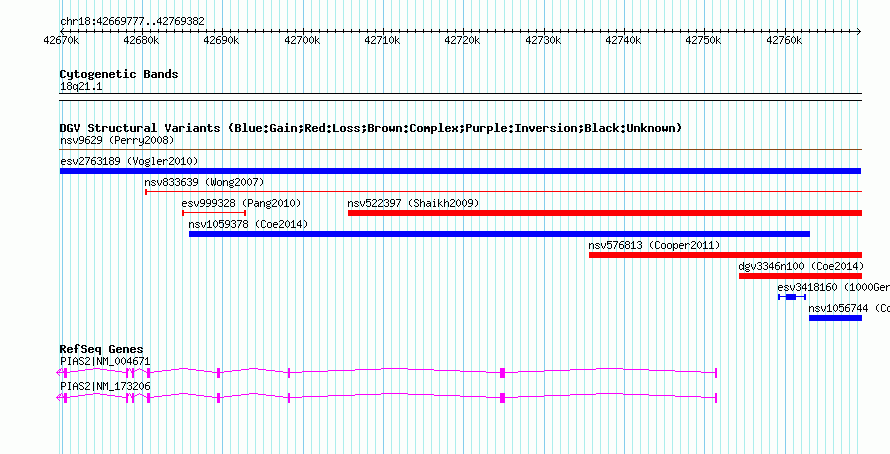Click the nsv522397 (Shaikh2009) label

pos(413,203)
